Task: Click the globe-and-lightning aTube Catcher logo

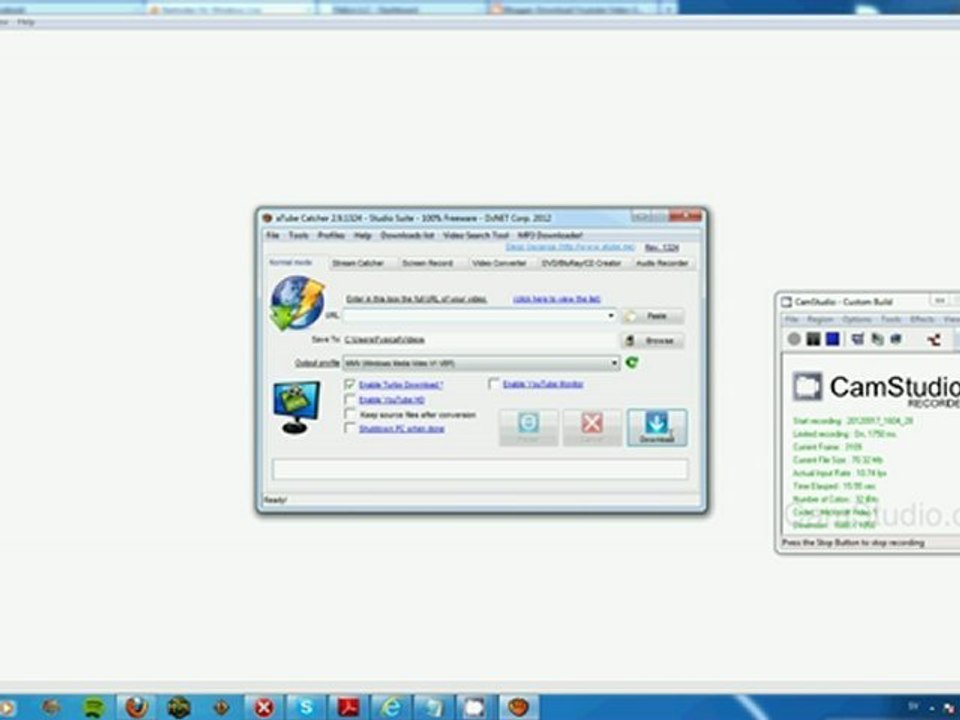Action: pos(298,302)
